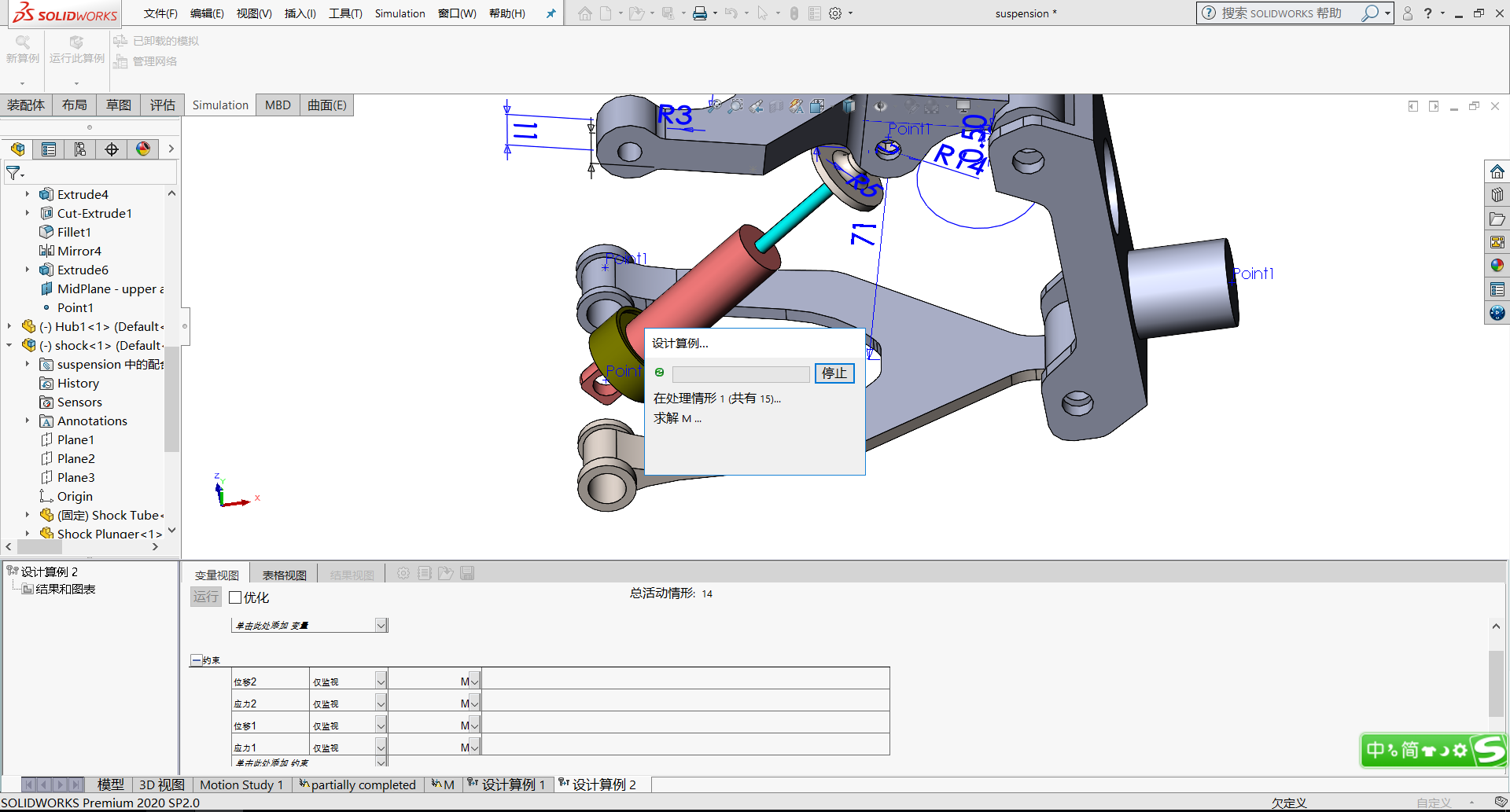Screen dimensions: 1510x812
Task: Expand the Extrude4 feature node
Action: 28,194
